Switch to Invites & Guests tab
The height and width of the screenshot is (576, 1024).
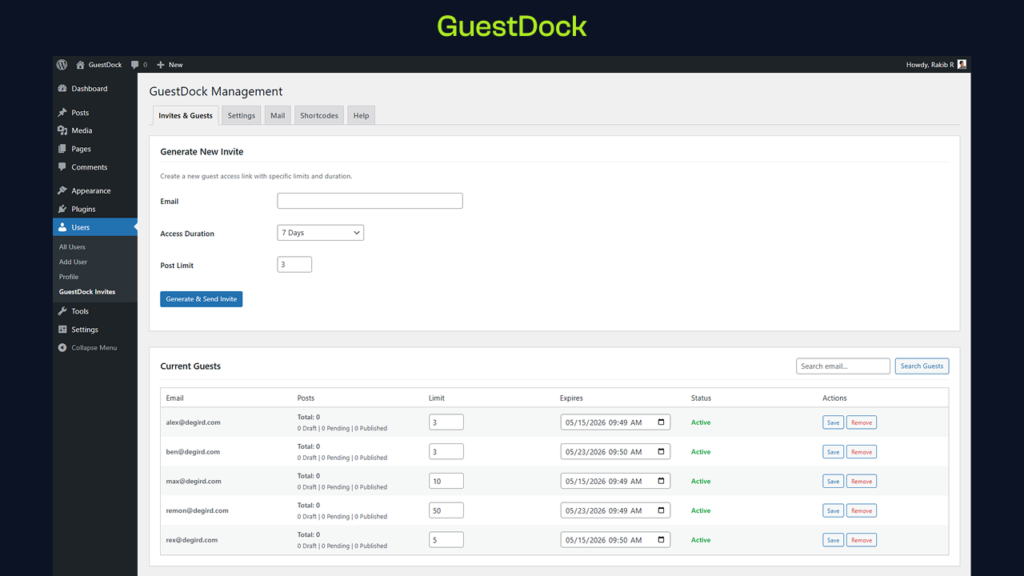point(185,116)
